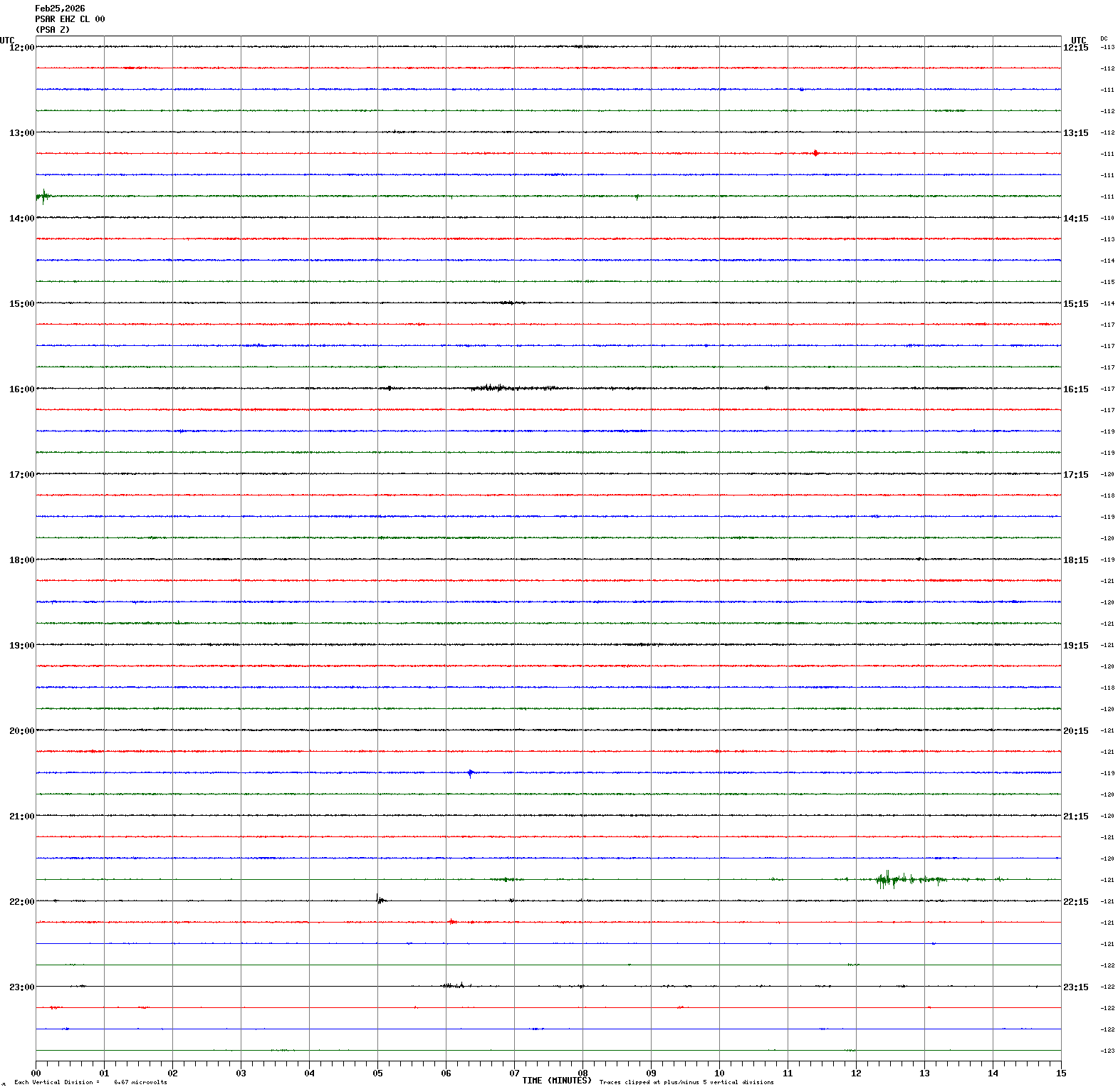The image size is (1118, 1092).
Task: Select the Each Vertical Division scale note
Action: point(90,1082)
